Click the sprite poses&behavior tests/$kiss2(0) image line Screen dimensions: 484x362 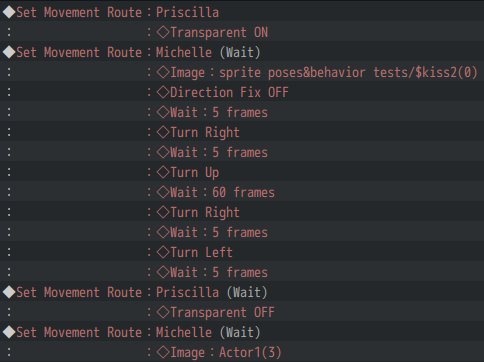(x=242, y=72)
